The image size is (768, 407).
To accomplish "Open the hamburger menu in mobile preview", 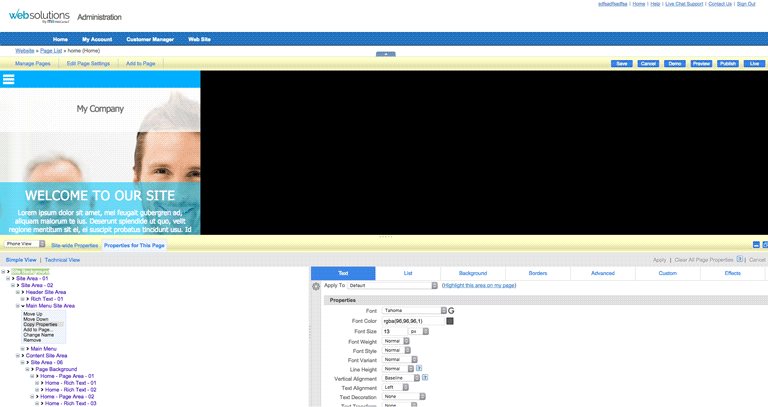I will [x=8, y=79].
